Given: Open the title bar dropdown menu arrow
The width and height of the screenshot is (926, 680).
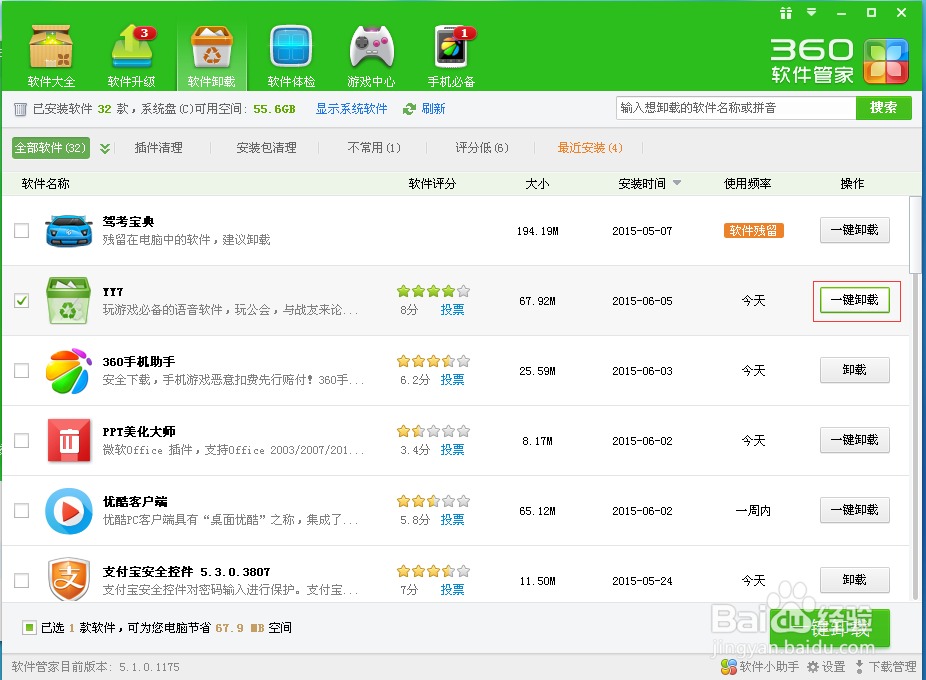Looking at the screenshot, I should [812, 12].
